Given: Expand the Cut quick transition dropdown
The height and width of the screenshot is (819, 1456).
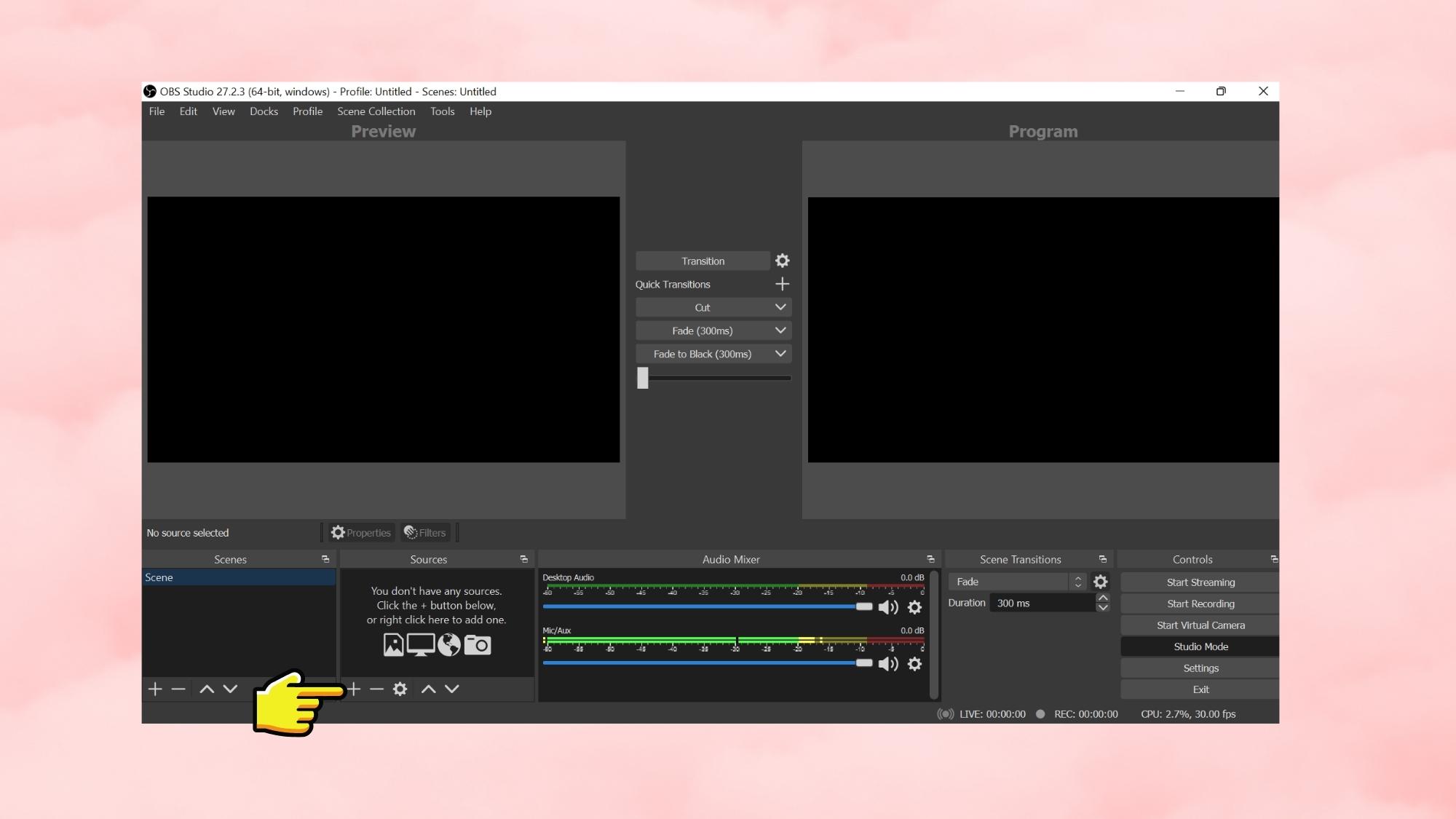Looking at the screenshot, I should 780,307.
